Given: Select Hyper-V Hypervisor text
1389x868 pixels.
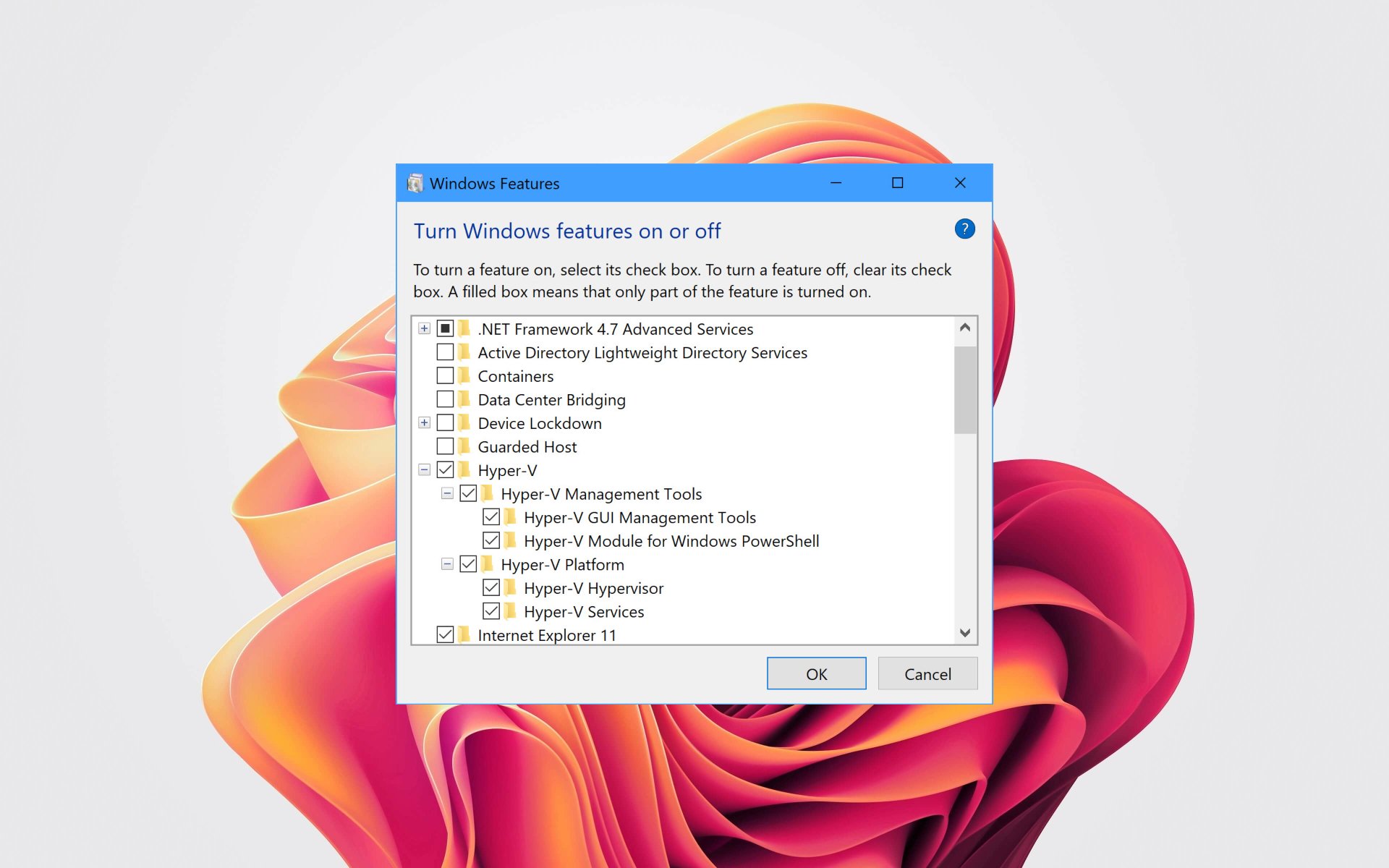Looking at the screenshot, I should pyautogui.click(x=593, y=588).
